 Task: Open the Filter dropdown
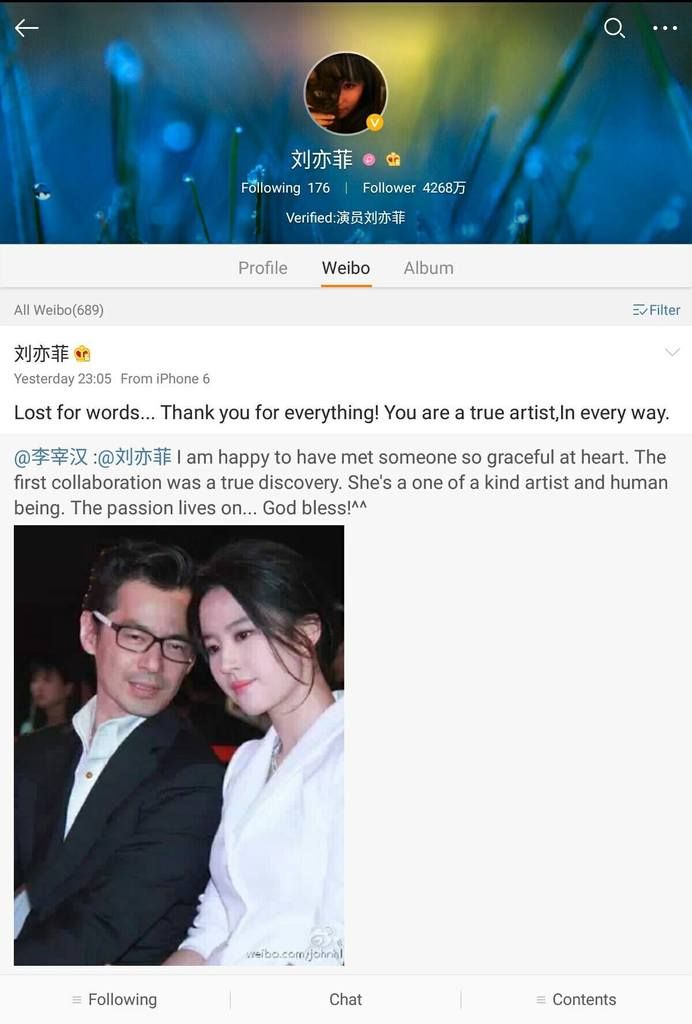656,310
